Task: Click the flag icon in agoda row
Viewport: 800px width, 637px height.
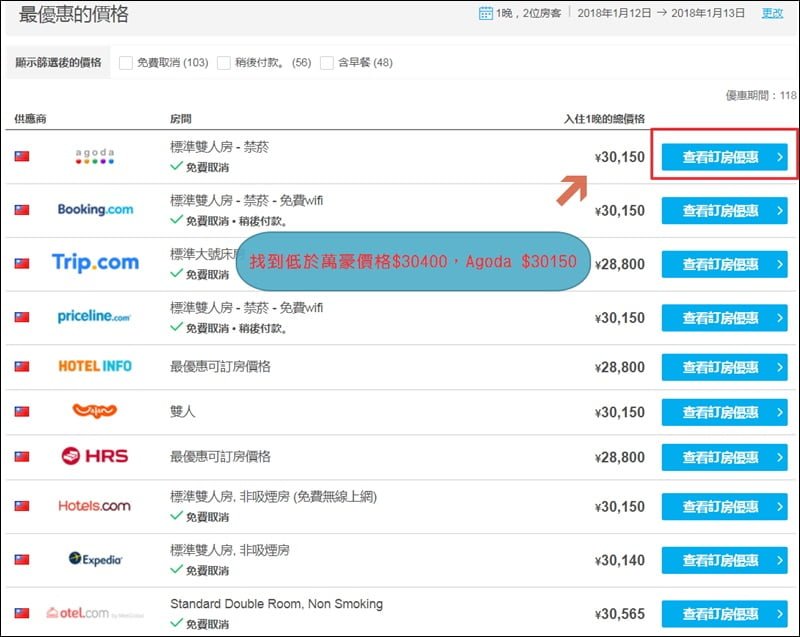Action: (22, 156)
